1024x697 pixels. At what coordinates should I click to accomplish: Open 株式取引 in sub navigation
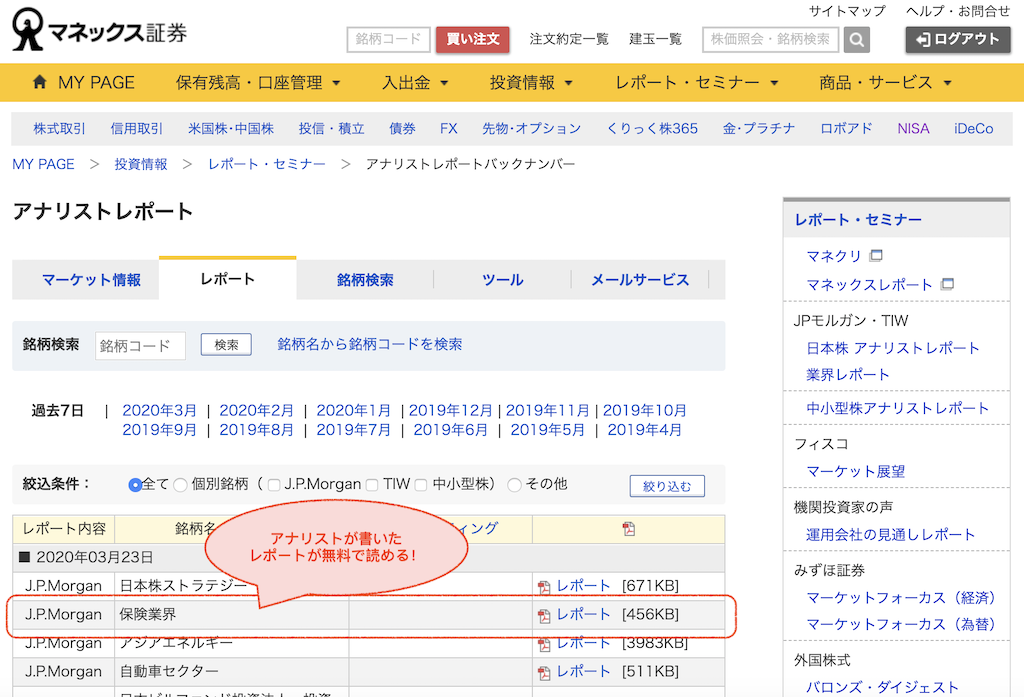(59, 128)
